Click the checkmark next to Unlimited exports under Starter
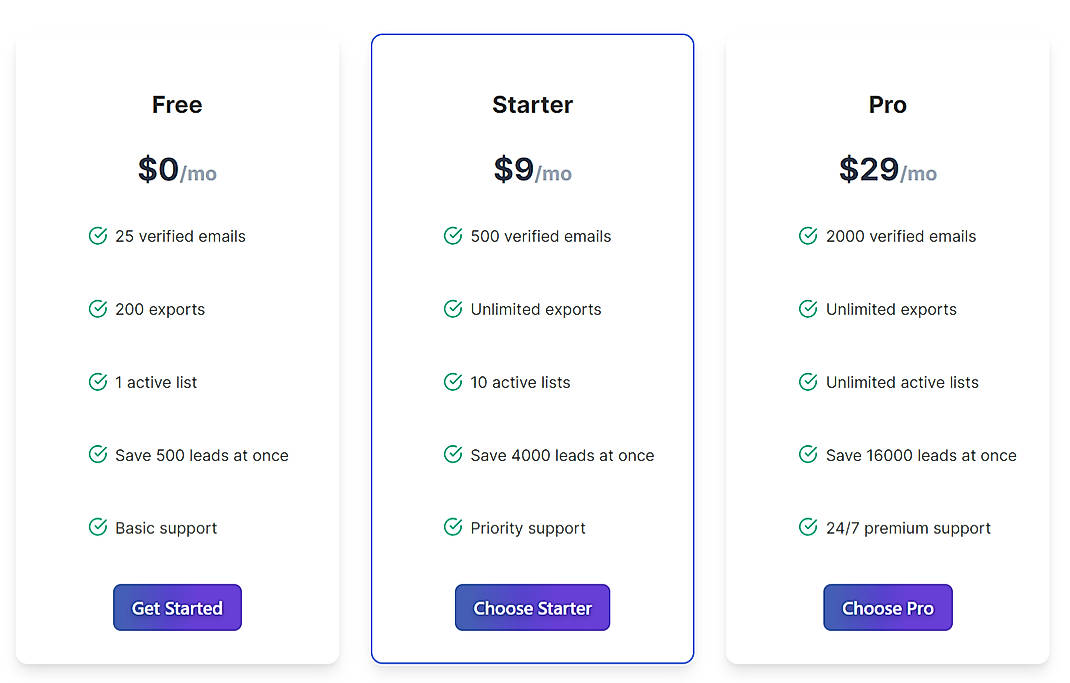1070x683 pixels. pos(452,309)
